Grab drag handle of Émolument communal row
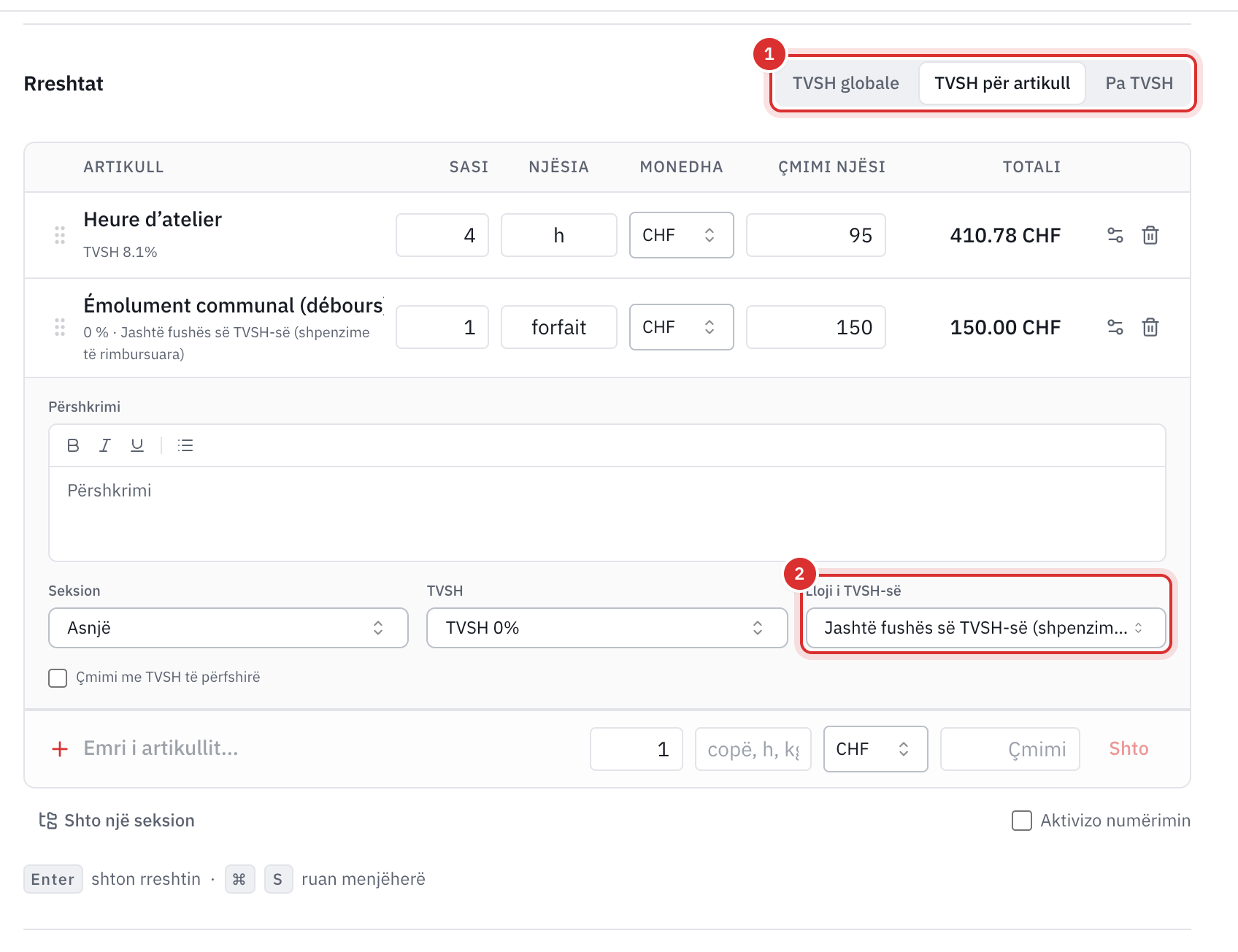The image size is (1238, 952). click(x=60, y=327)
